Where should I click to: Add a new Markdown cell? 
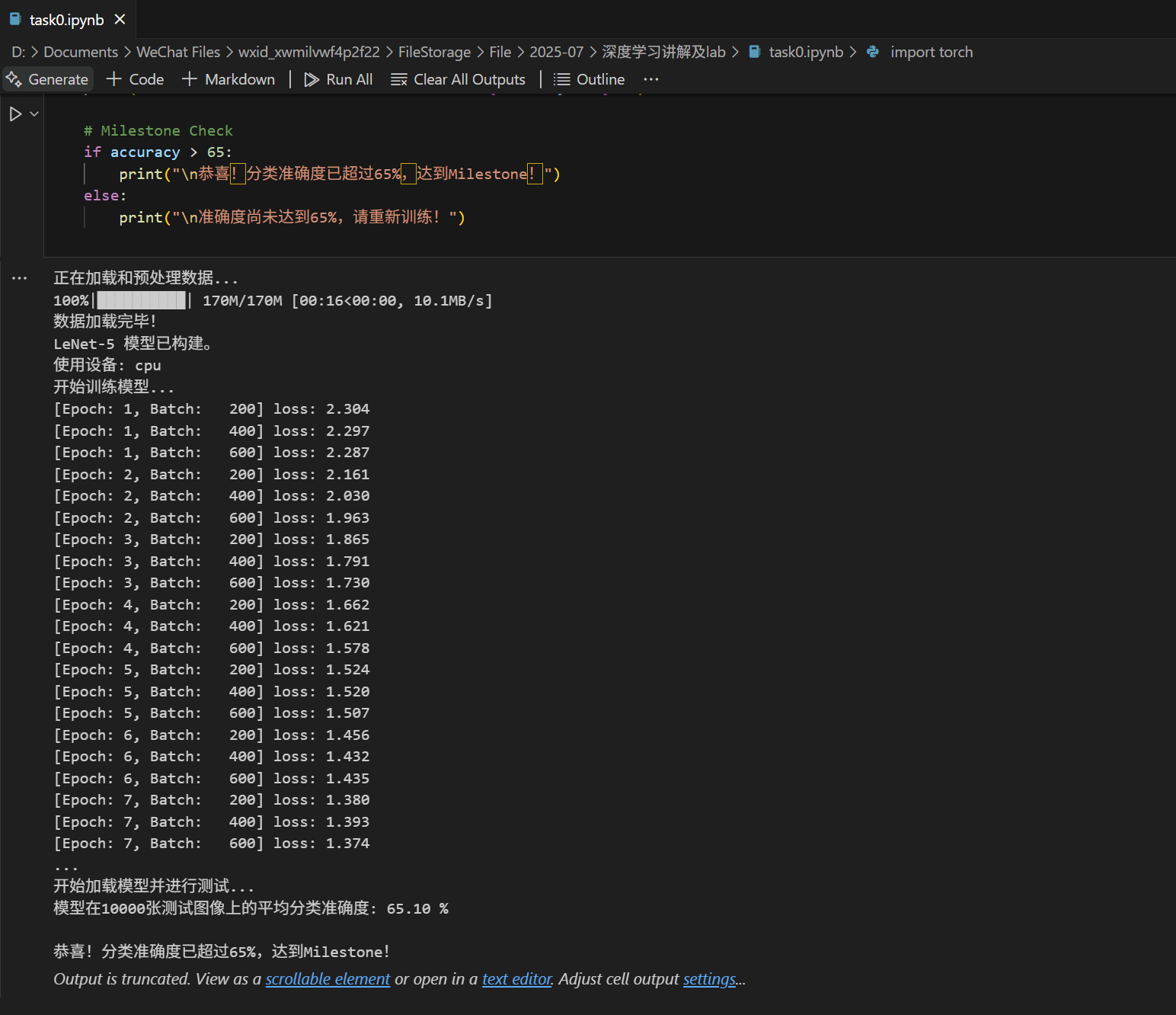click(228, 79)
